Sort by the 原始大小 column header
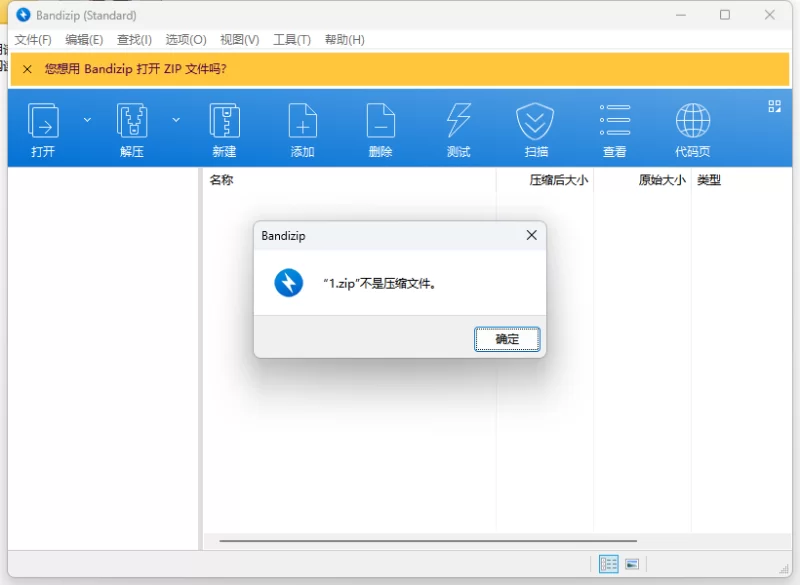 click(x=642, y=180)
